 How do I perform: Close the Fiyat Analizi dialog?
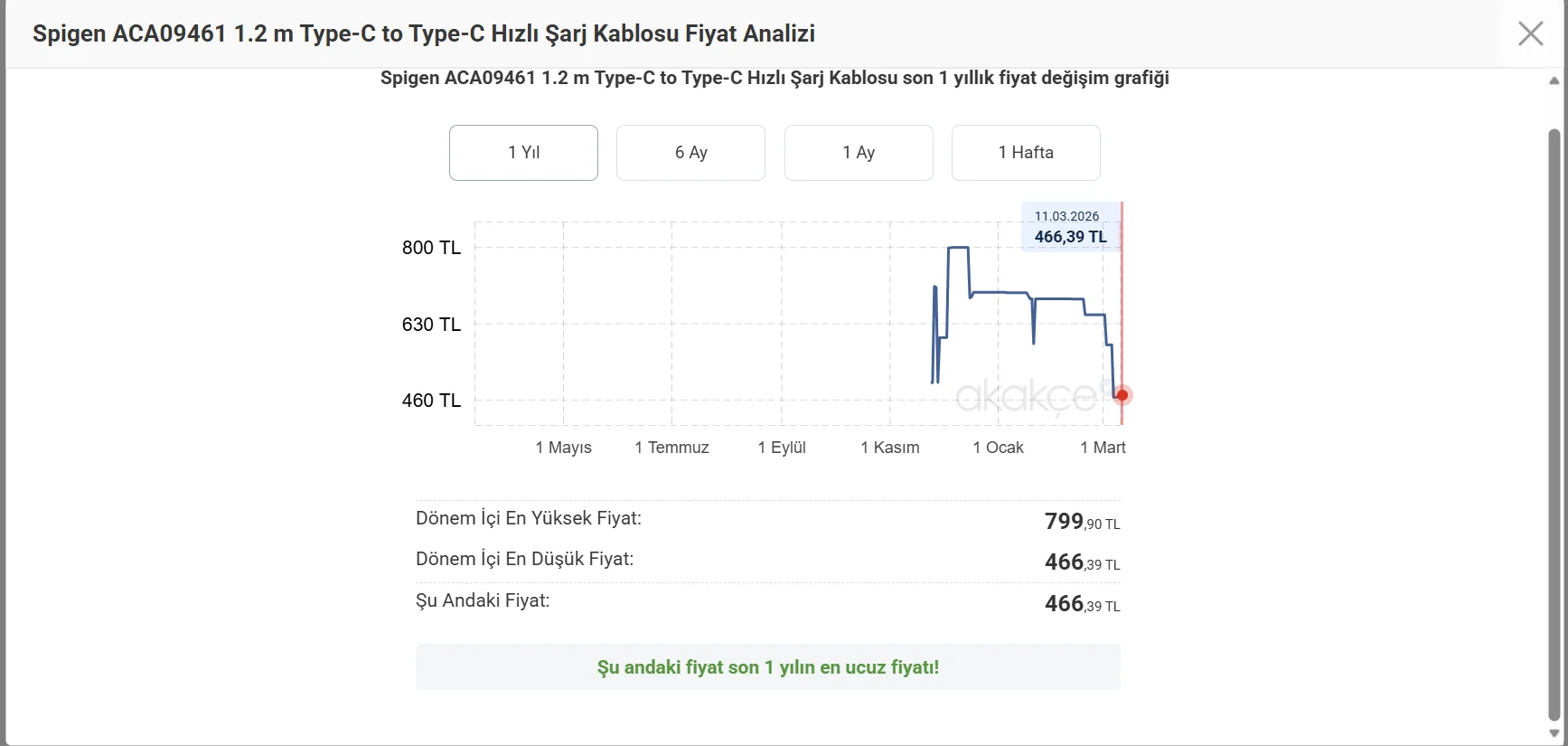[1530, 33]
